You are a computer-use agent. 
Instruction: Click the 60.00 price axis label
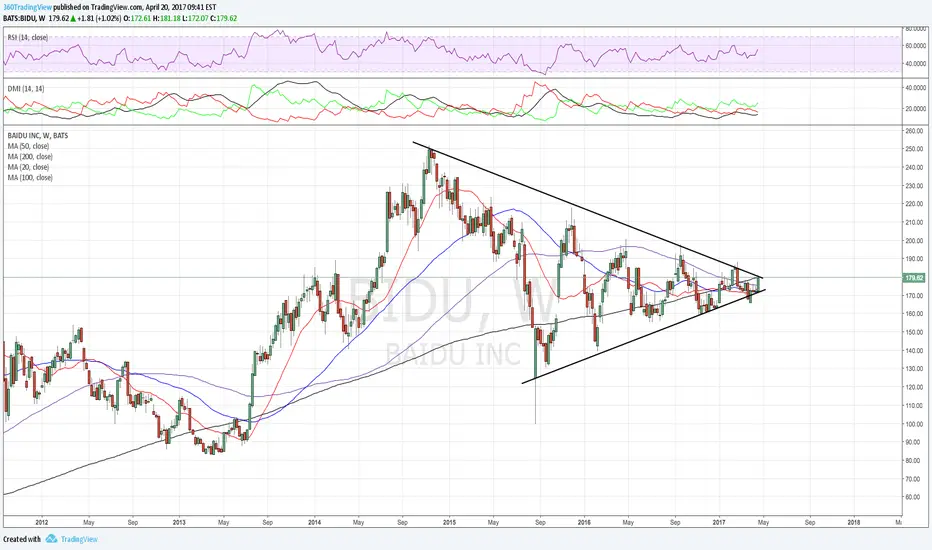(914, 497)
